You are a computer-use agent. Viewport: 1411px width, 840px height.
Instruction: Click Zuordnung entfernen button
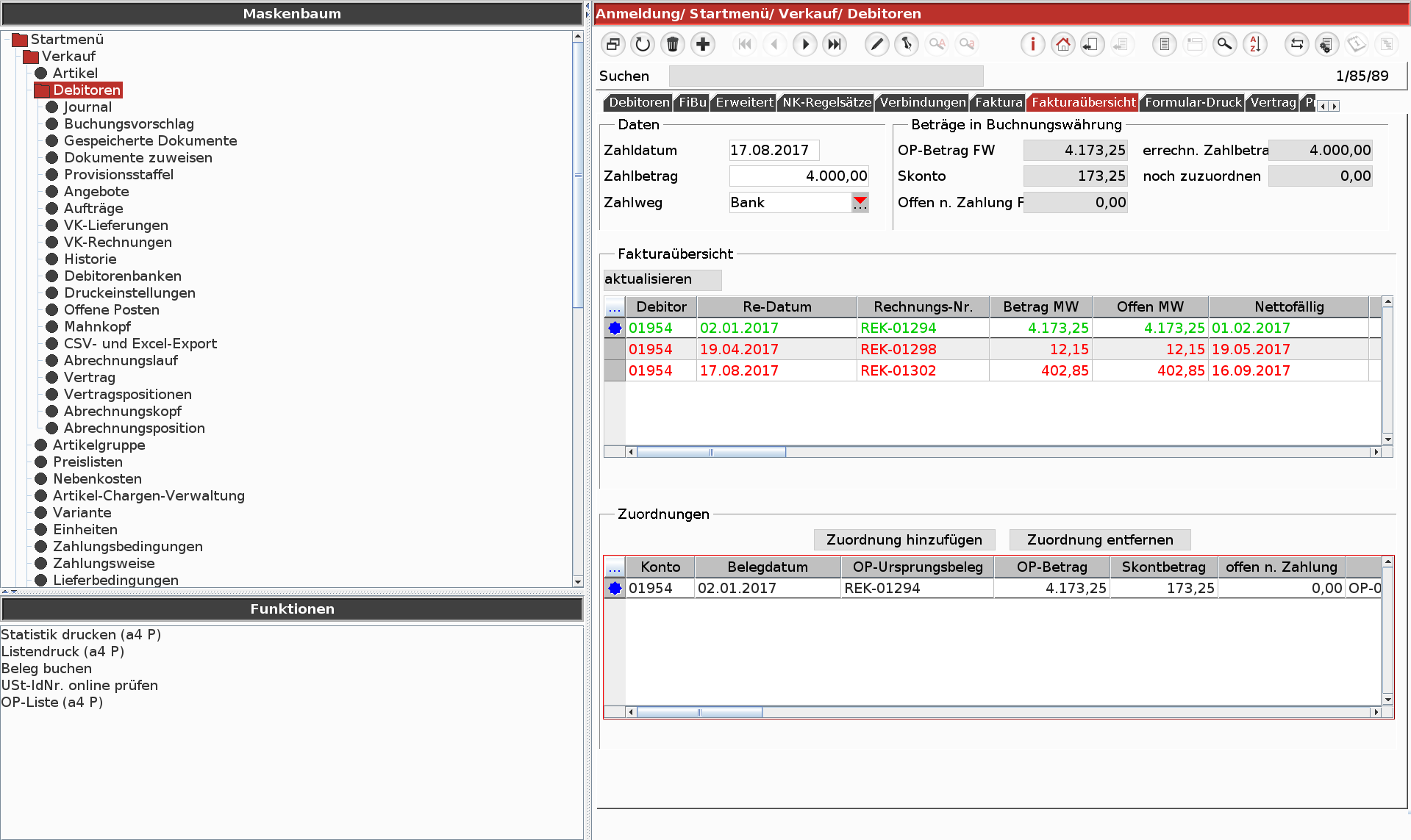pos(1100,539)
